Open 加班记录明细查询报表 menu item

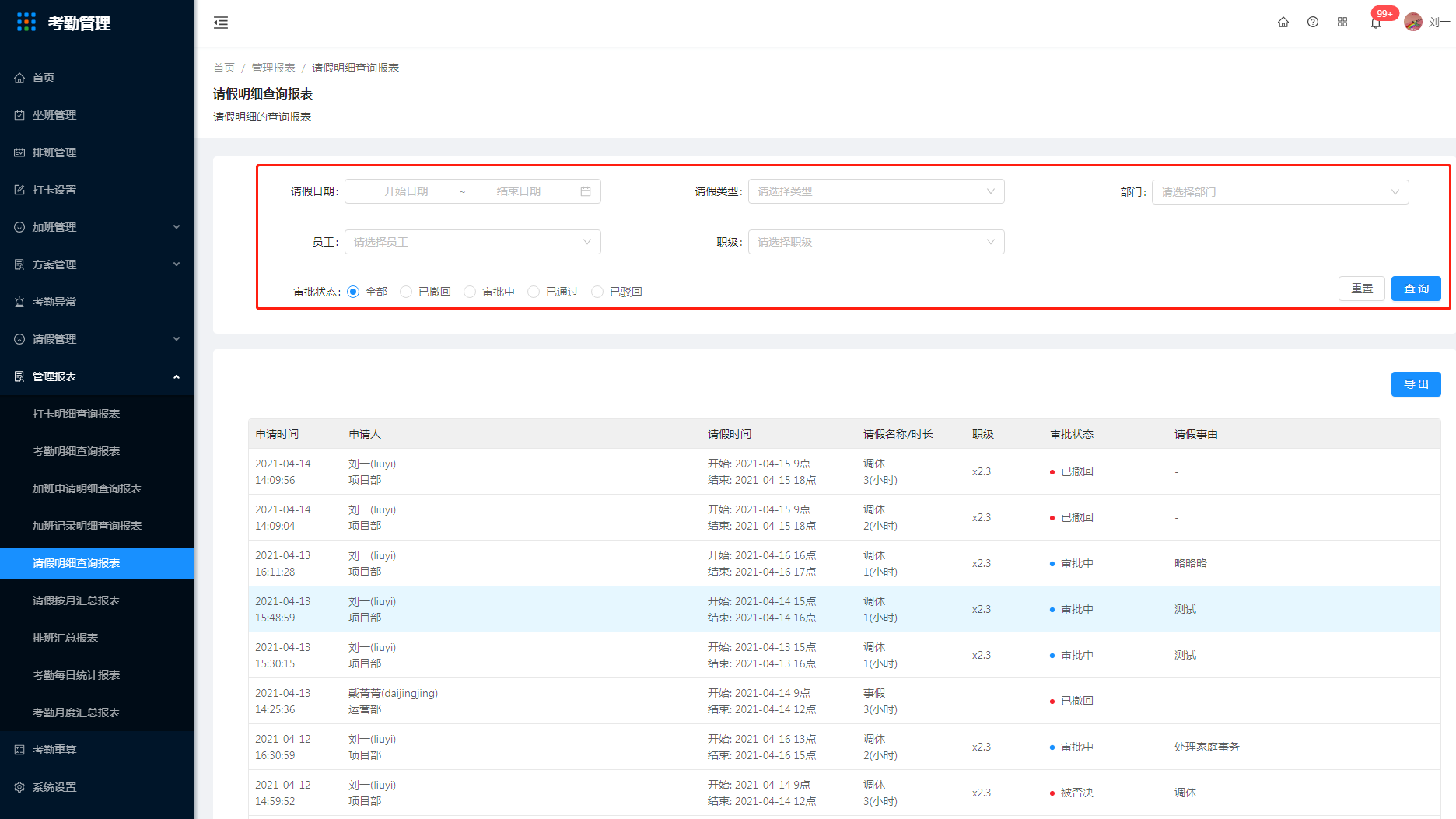click(97, 526)
